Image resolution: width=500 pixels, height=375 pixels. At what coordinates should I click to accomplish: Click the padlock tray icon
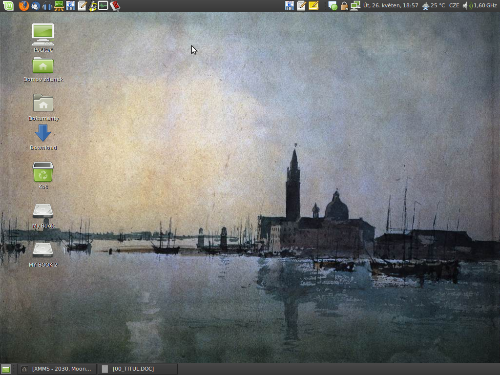(x=344, y=6)
